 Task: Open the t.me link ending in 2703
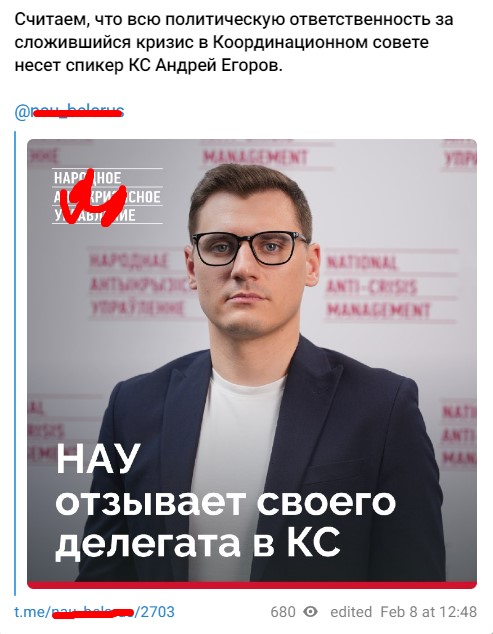[x=95, y=611]
